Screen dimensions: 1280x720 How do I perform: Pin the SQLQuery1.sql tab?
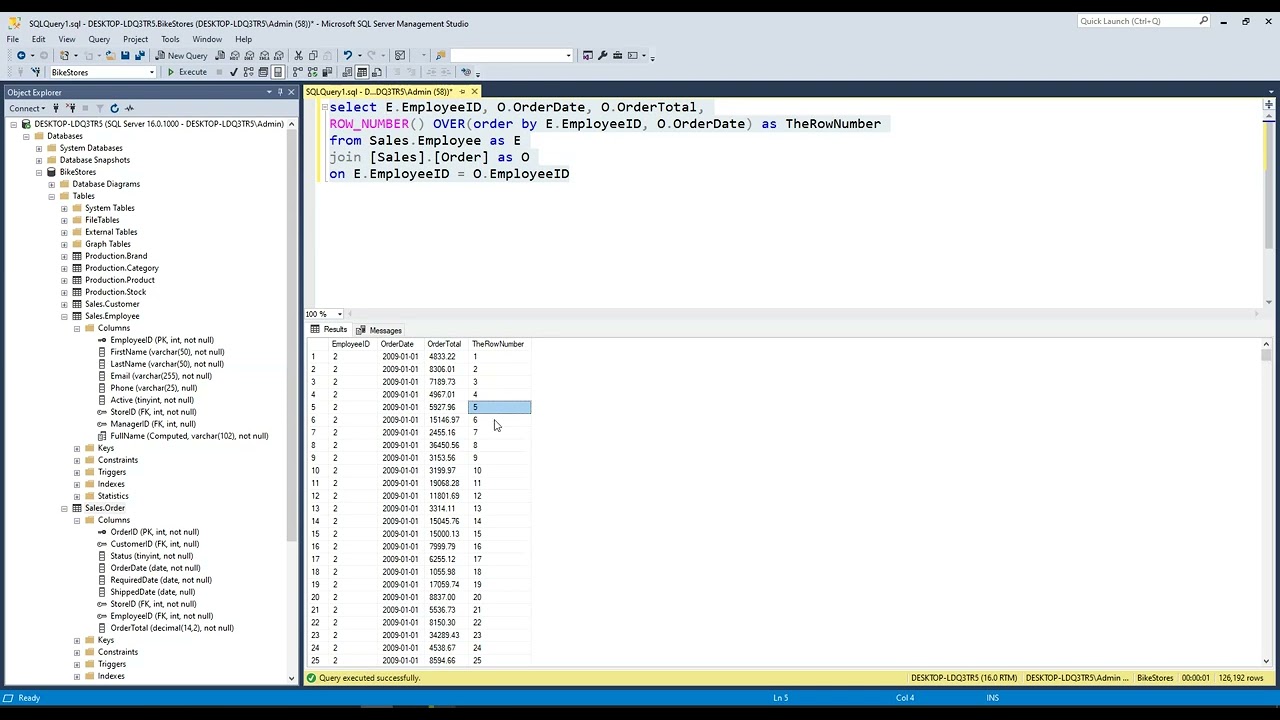click(462, 92)
